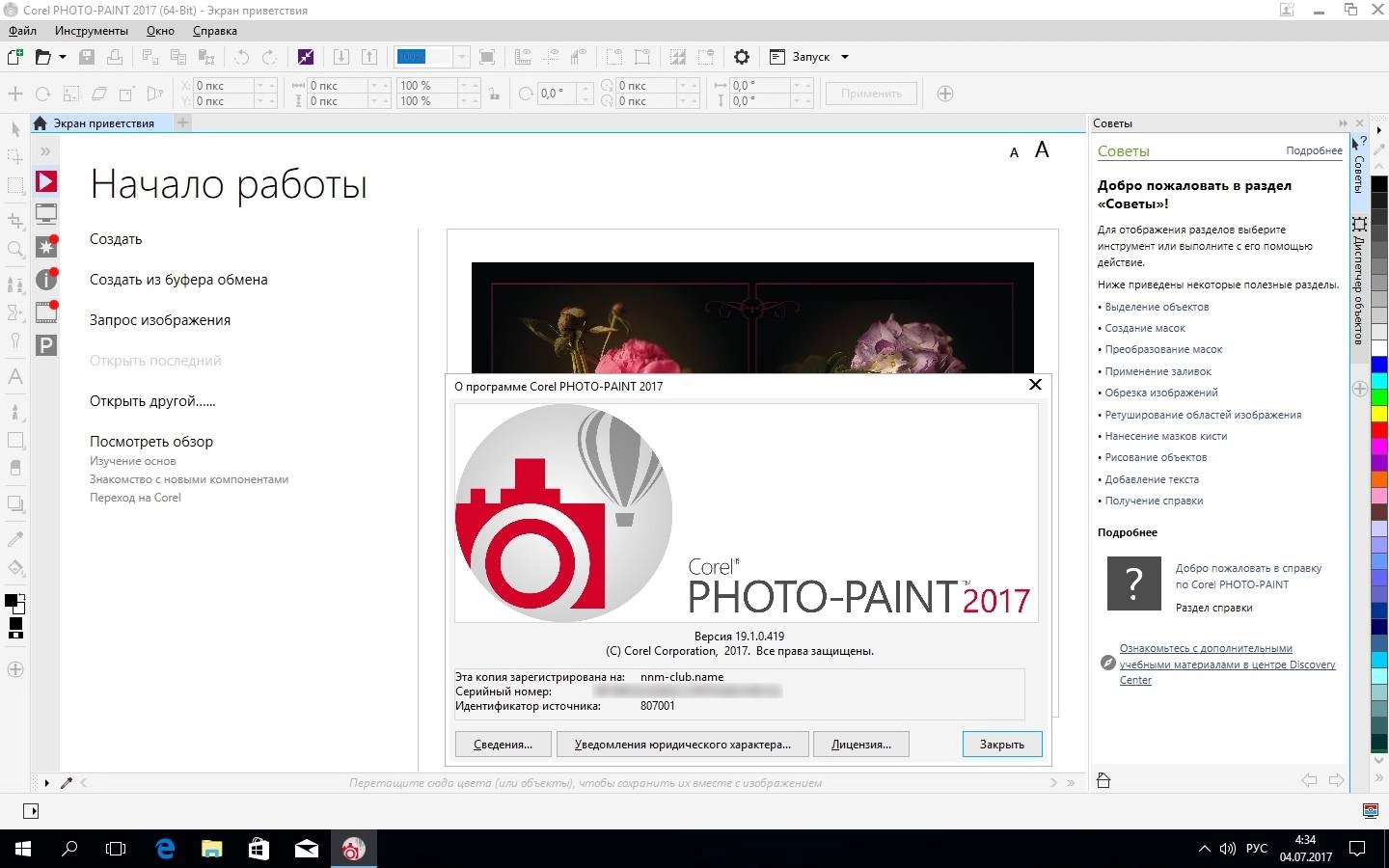Open the Инструменты menu

point(92,31)
